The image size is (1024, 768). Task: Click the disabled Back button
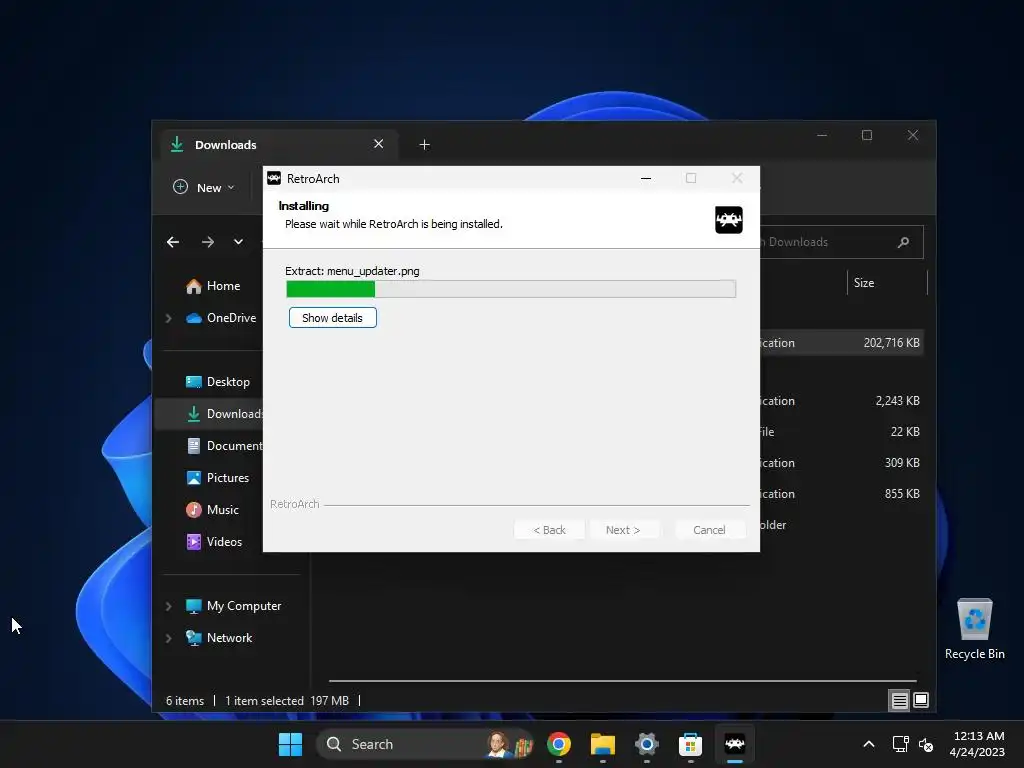(x=549, y=530)
